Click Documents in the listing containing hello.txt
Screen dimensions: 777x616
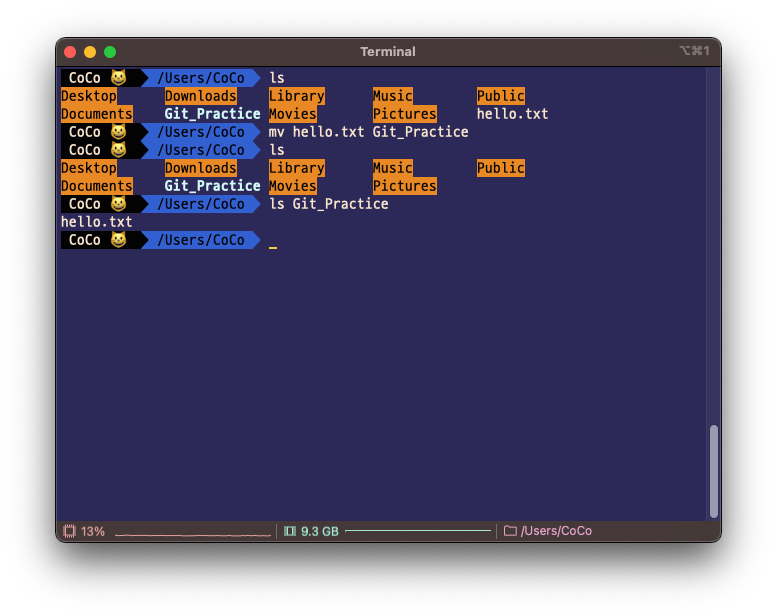coord(97,114)
